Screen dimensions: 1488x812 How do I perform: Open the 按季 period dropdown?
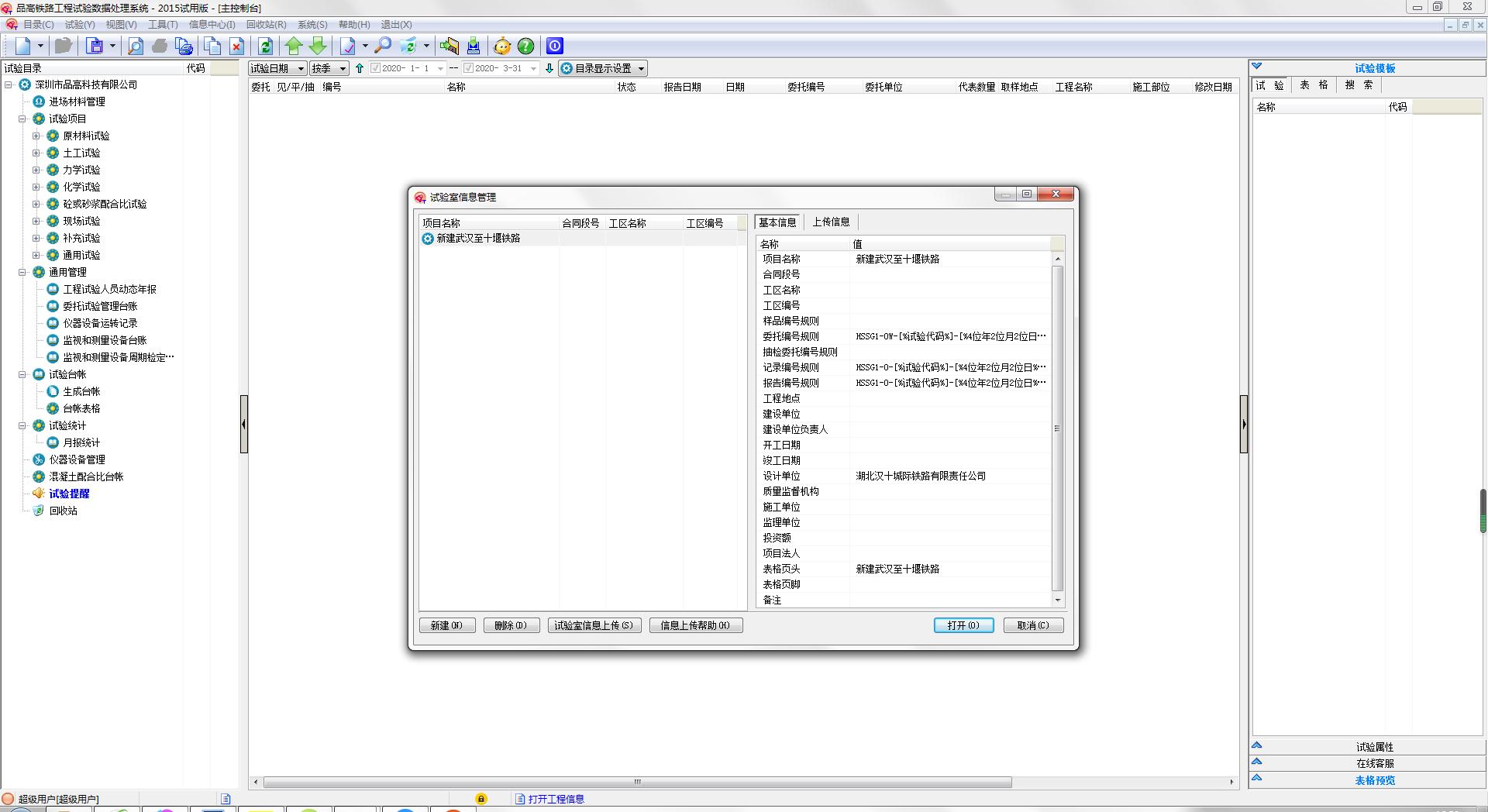[x=329, y=68]
